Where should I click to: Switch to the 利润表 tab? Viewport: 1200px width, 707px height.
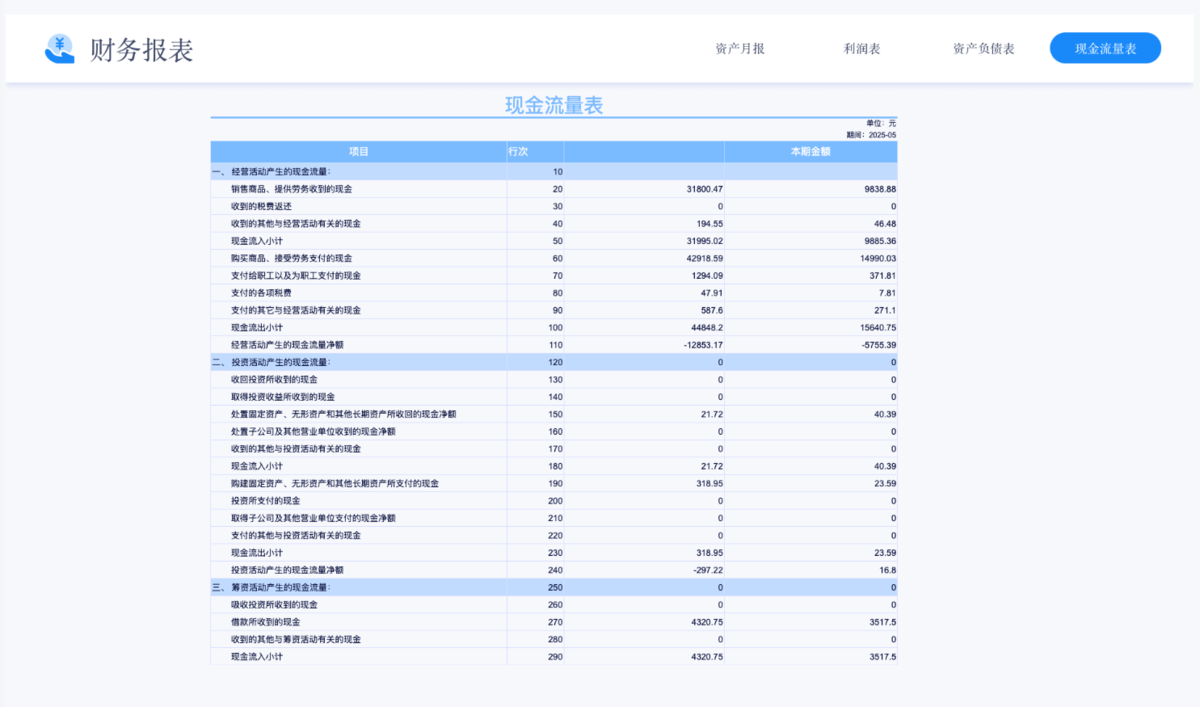[x=860, y=47]
